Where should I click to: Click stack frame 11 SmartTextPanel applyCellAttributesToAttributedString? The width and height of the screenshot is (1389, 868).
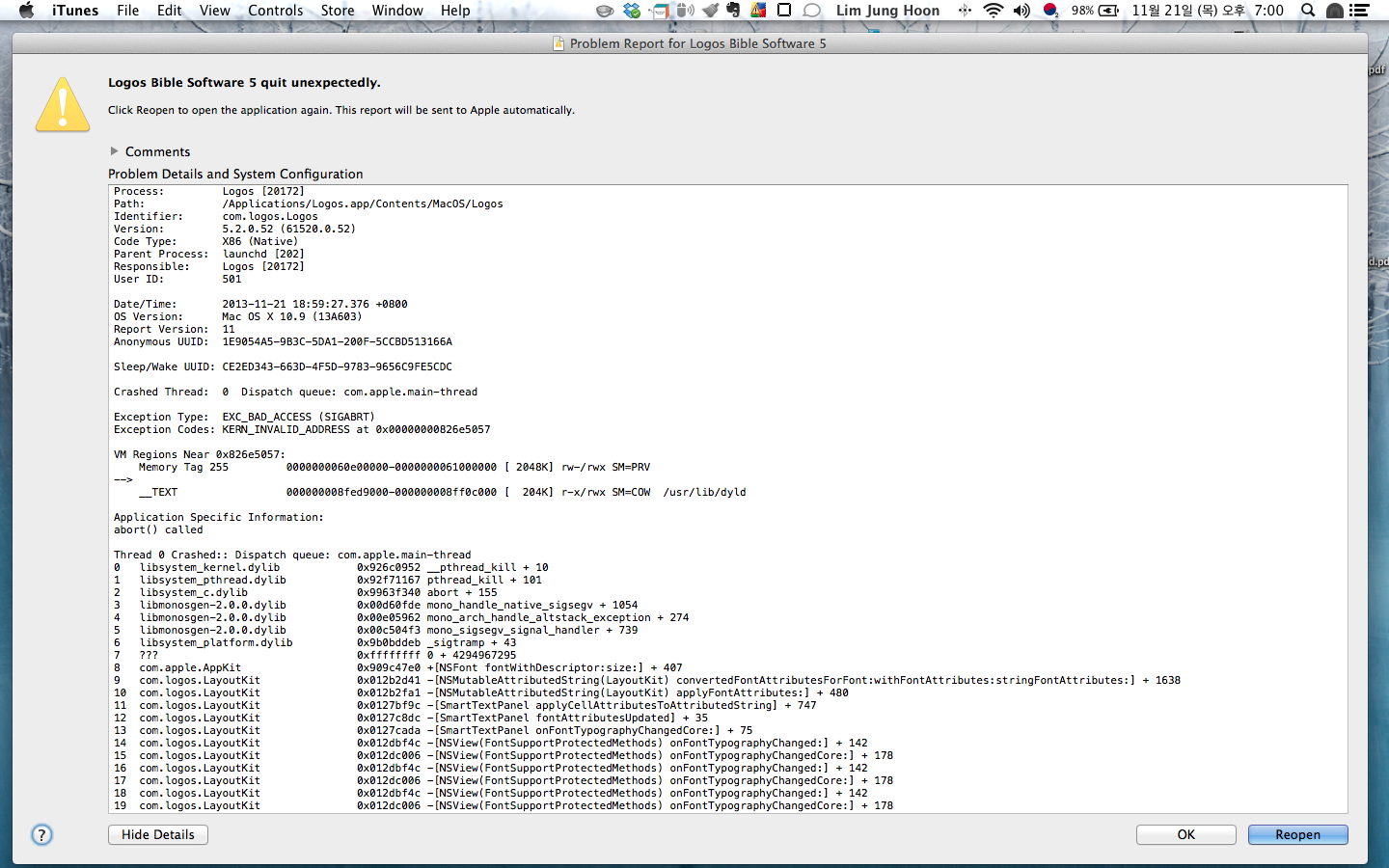coord(465,705)
